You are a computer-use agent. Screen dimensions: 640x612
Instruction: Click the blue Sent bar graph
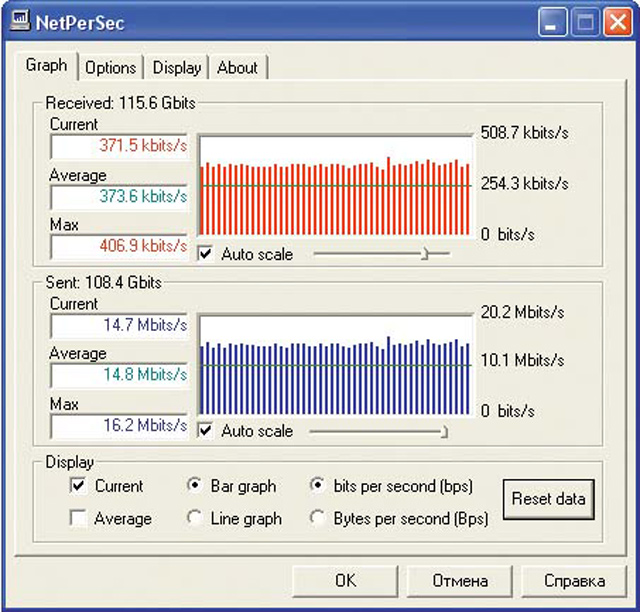coord(335,365)
